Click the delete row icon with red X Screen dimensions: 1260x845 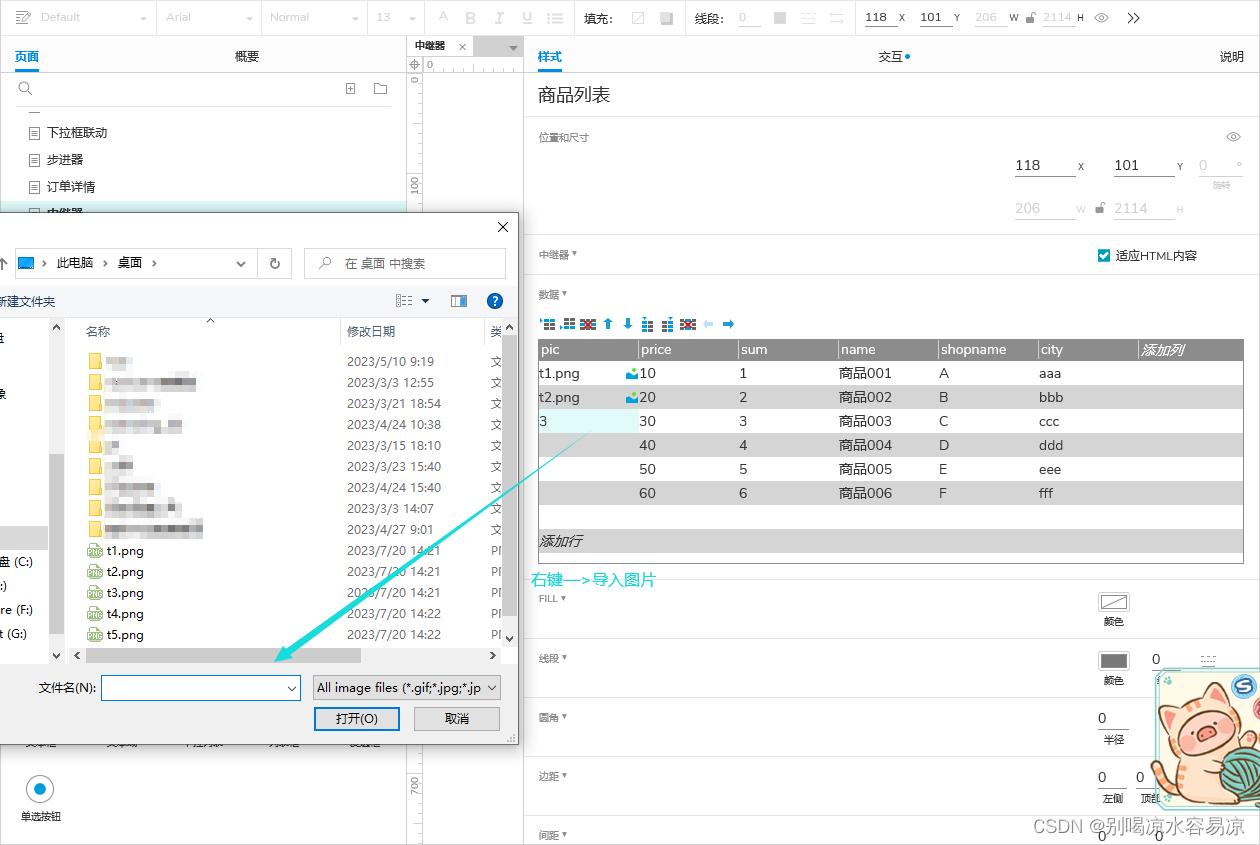(x=589, y=324)
